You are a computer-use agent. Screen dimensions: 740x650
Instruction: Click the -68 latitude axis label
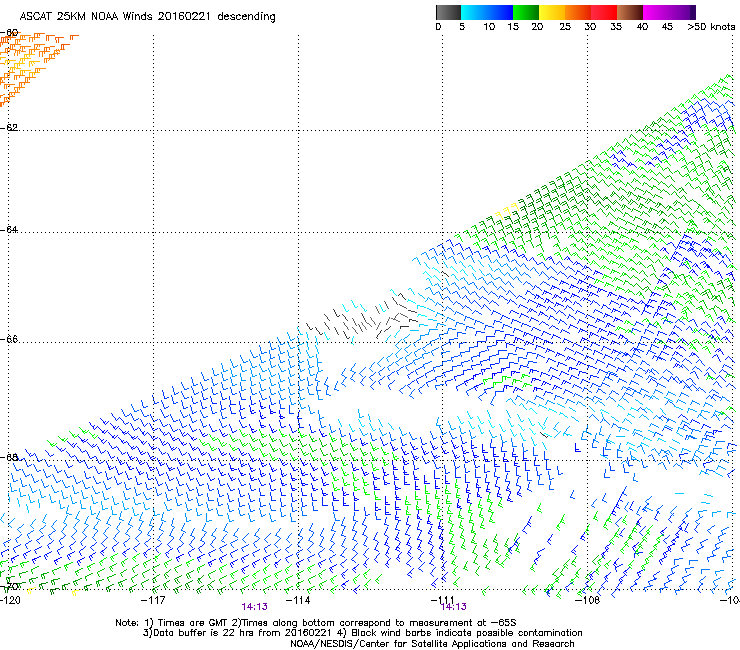click(9, 457)
